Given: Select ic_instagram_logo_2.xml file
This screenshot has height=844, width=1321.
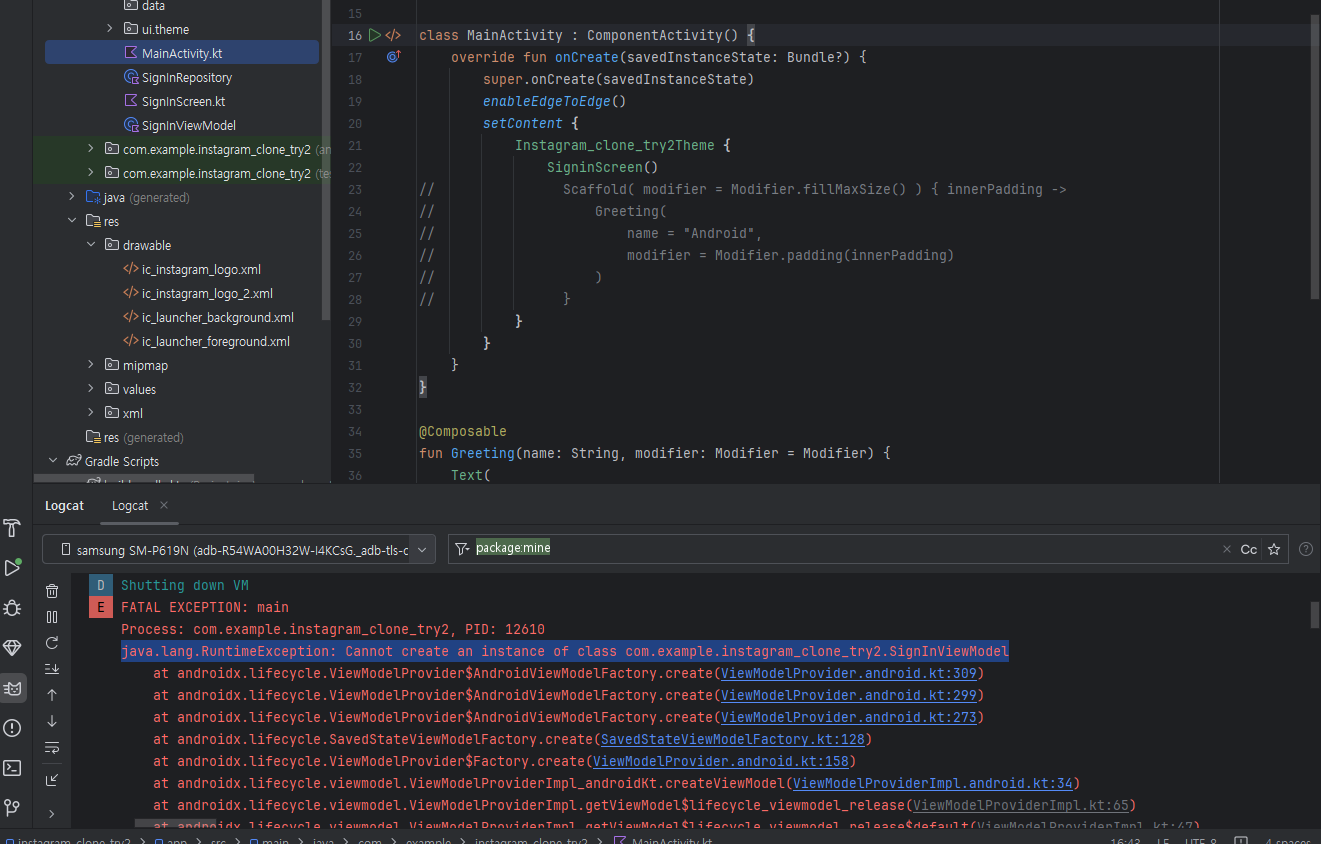Looking at the screenshot, I should coord(207,293).
